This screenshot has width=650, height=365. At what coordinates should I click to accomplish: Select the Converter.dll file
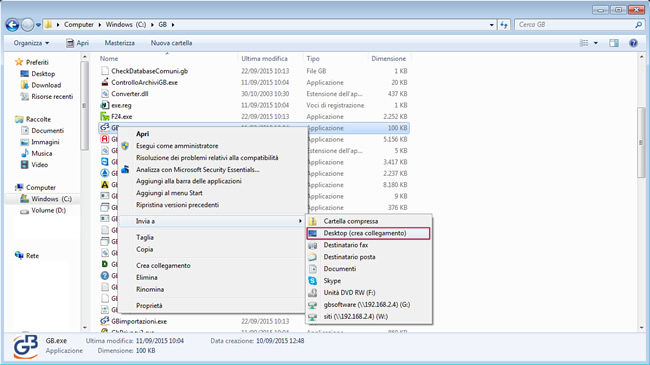coord(129,94)
